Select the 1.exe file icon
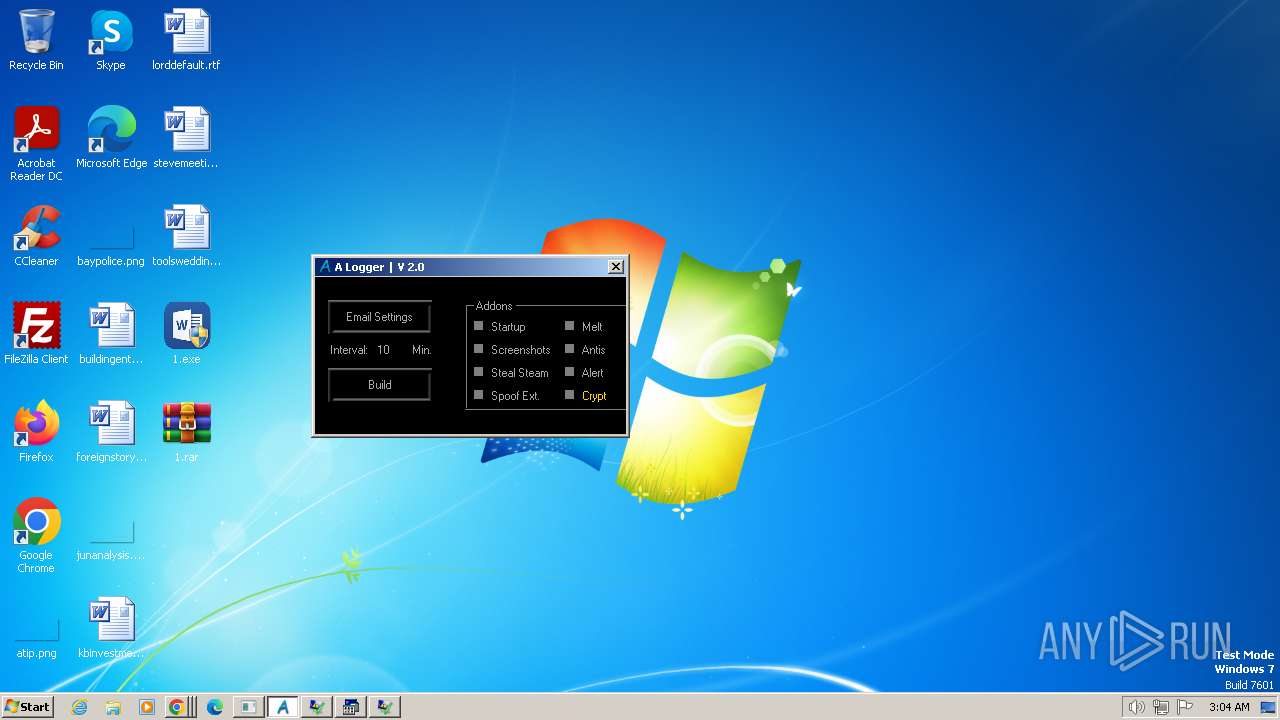 tap(186, 335)
